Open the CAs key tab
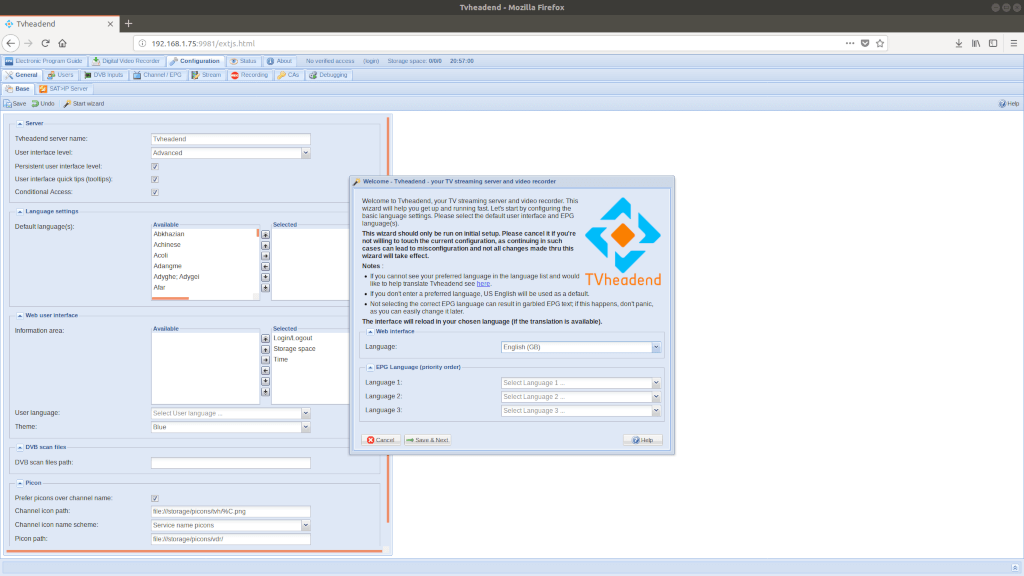 click(288, 75)
